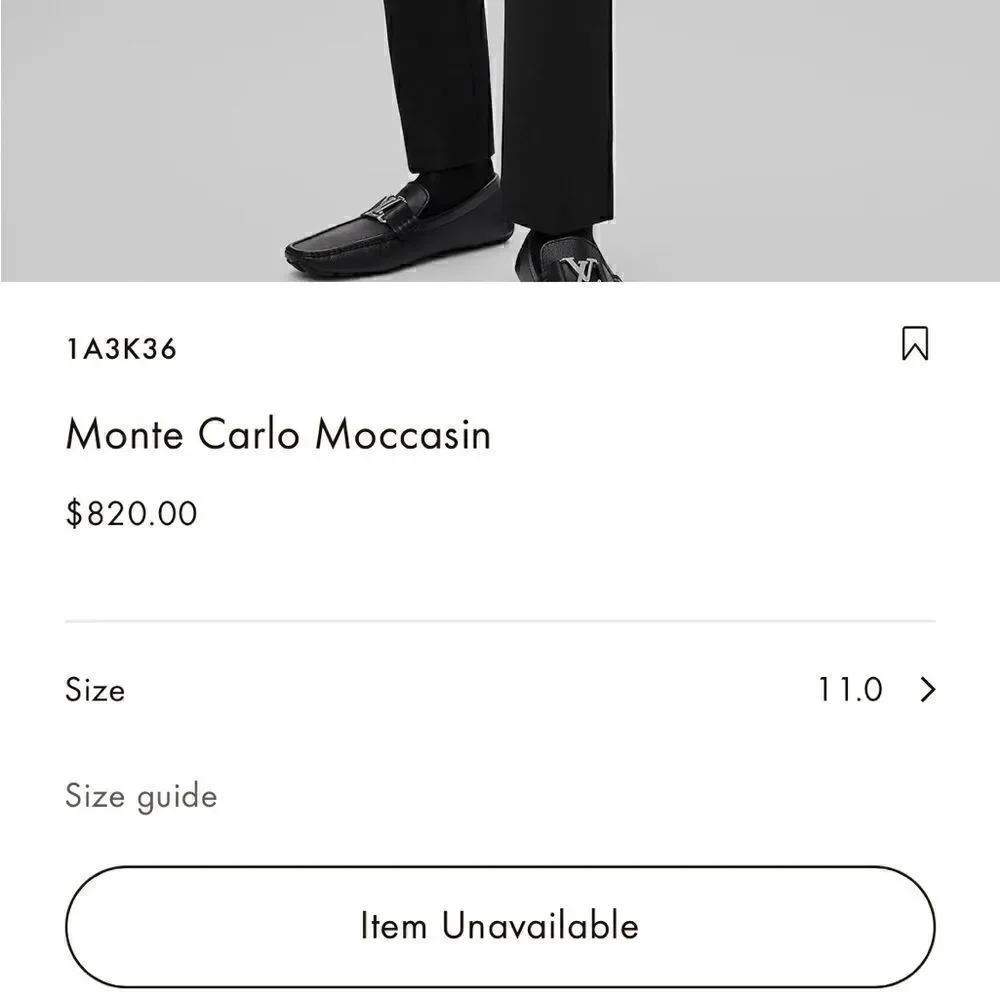Select the 11.0 size value

(x=850, y=689)
